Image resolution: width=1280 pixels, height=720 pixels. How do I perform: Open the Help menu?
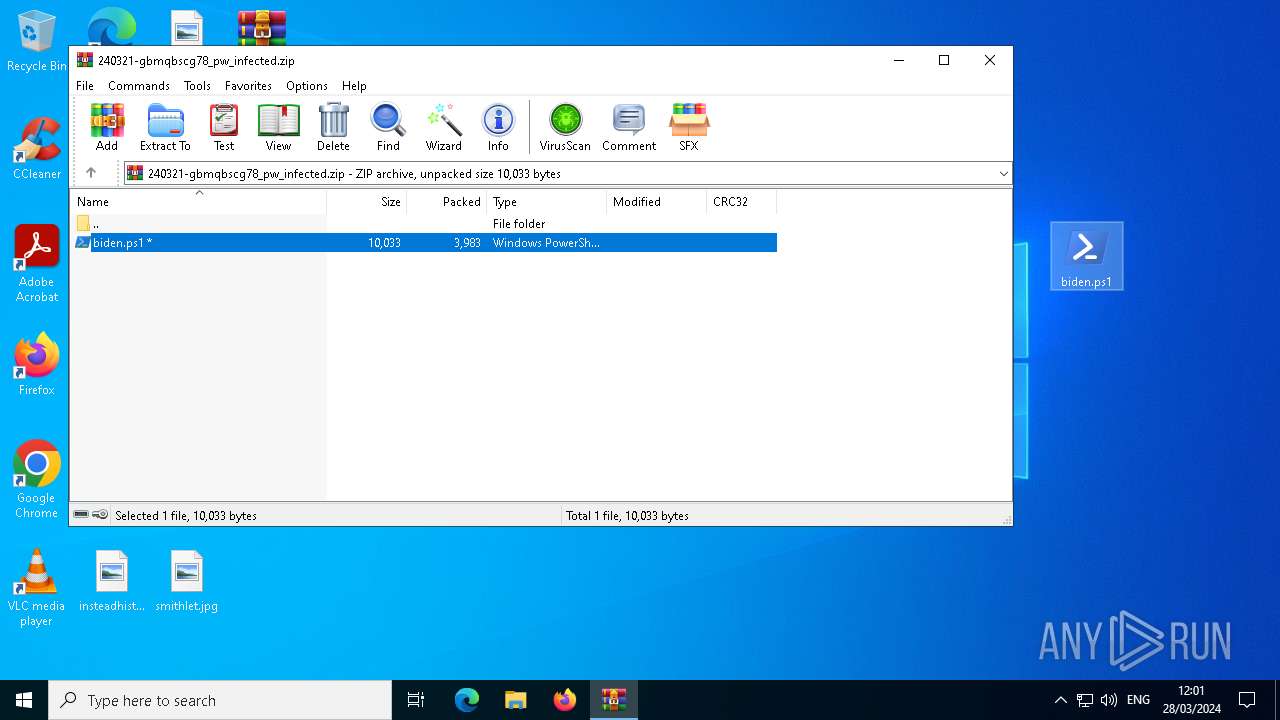pos(354,86)
